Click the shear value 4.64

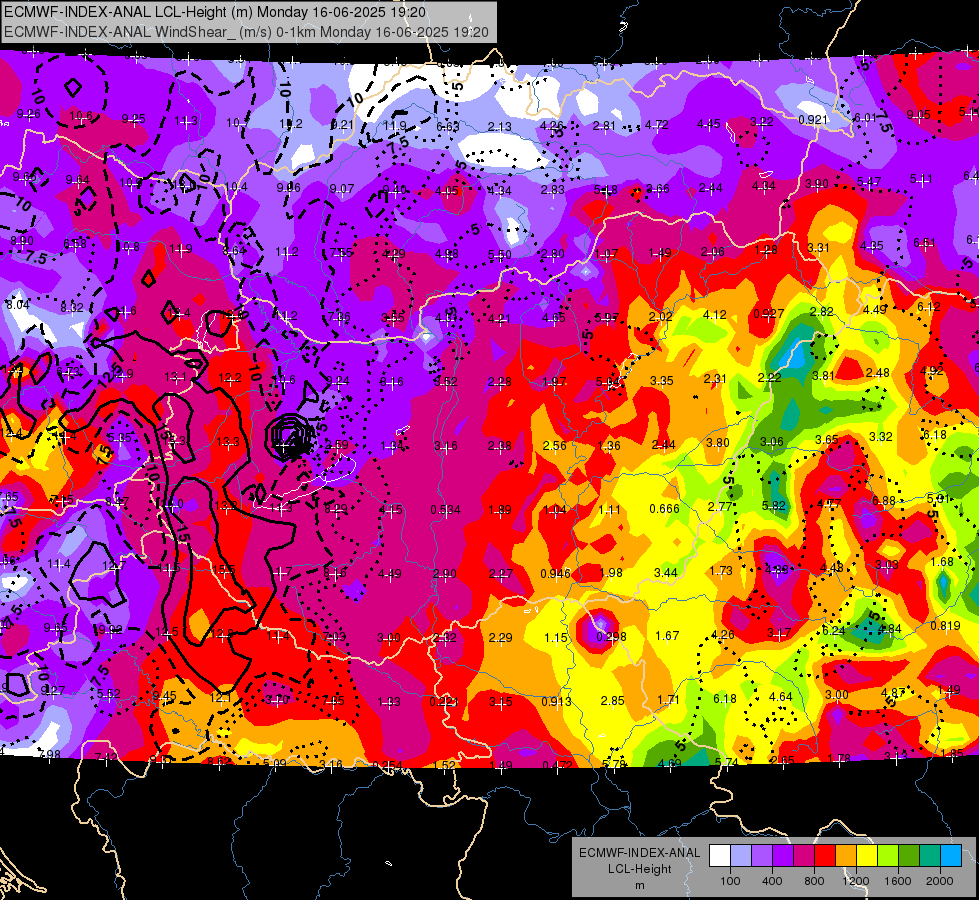780,696
